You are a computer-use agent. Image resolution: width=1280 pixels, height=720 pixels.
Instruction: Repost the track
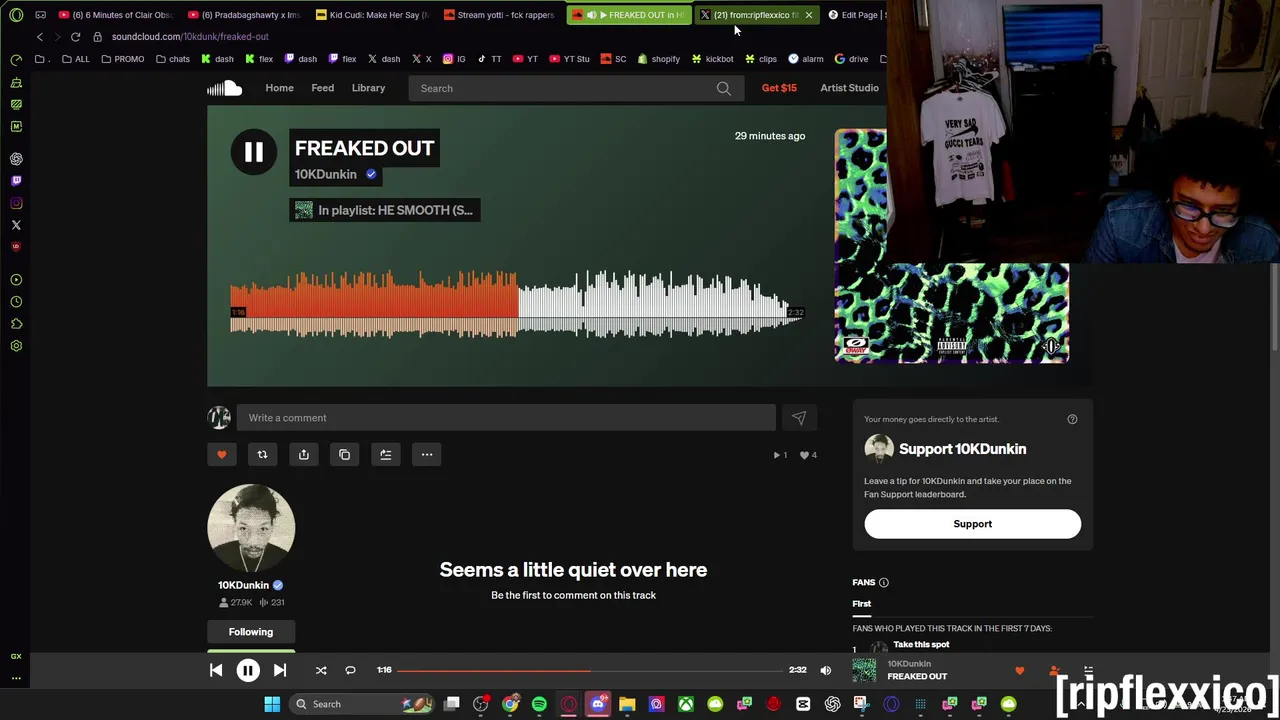pos(262,455)
